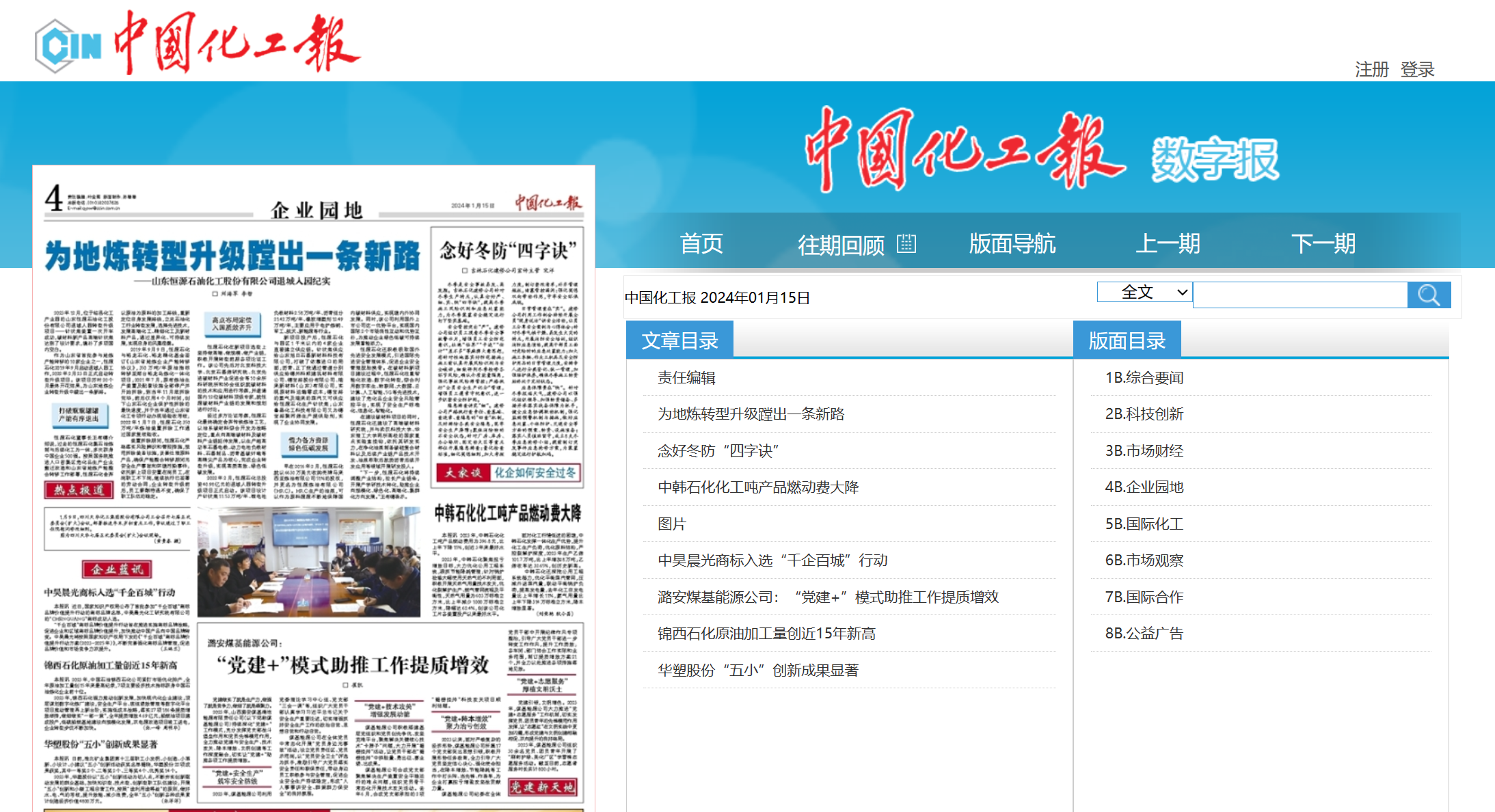This screenshot has width=1495, height=812.
Task: Switch to the 版面目录 tab
Action: point(1127,340)
